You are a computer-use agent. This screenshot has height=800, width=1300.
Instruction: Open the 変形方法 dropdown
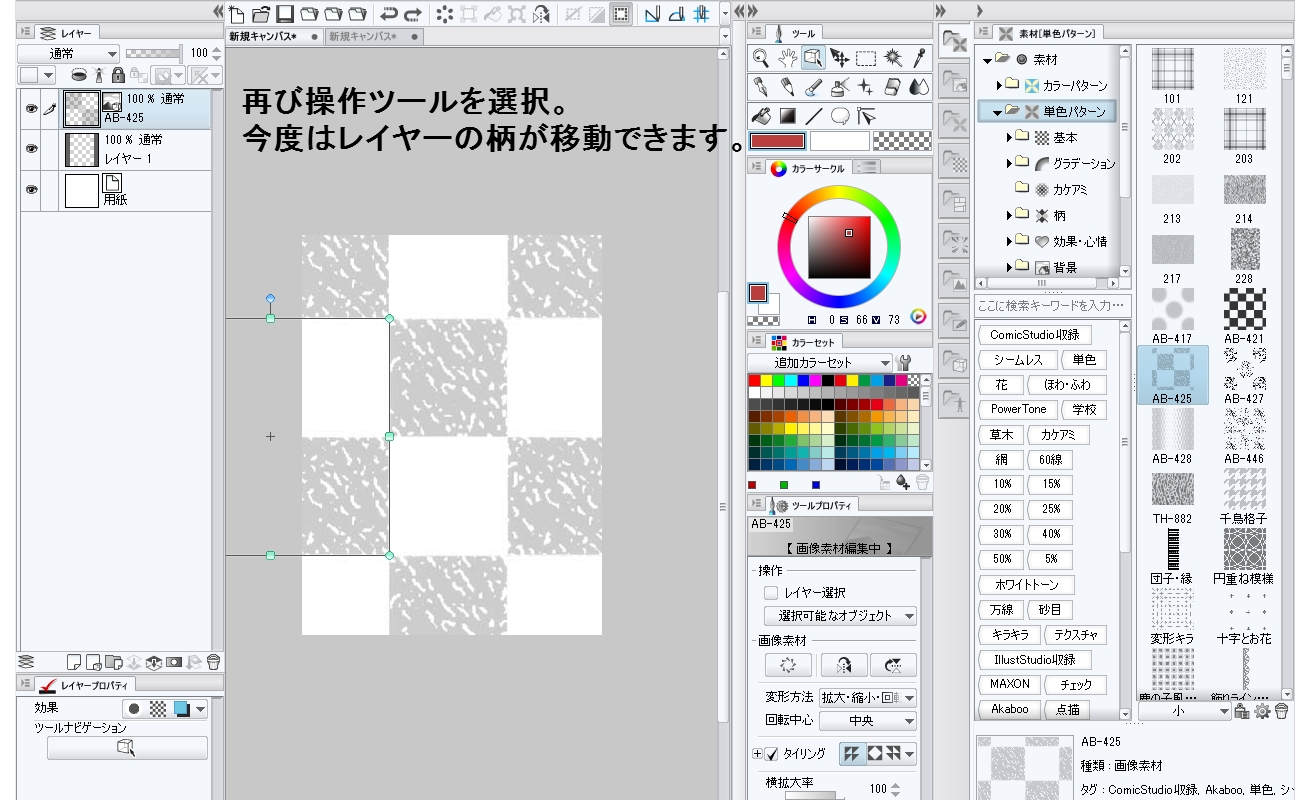pyautogui.click(x=867, y=697)
